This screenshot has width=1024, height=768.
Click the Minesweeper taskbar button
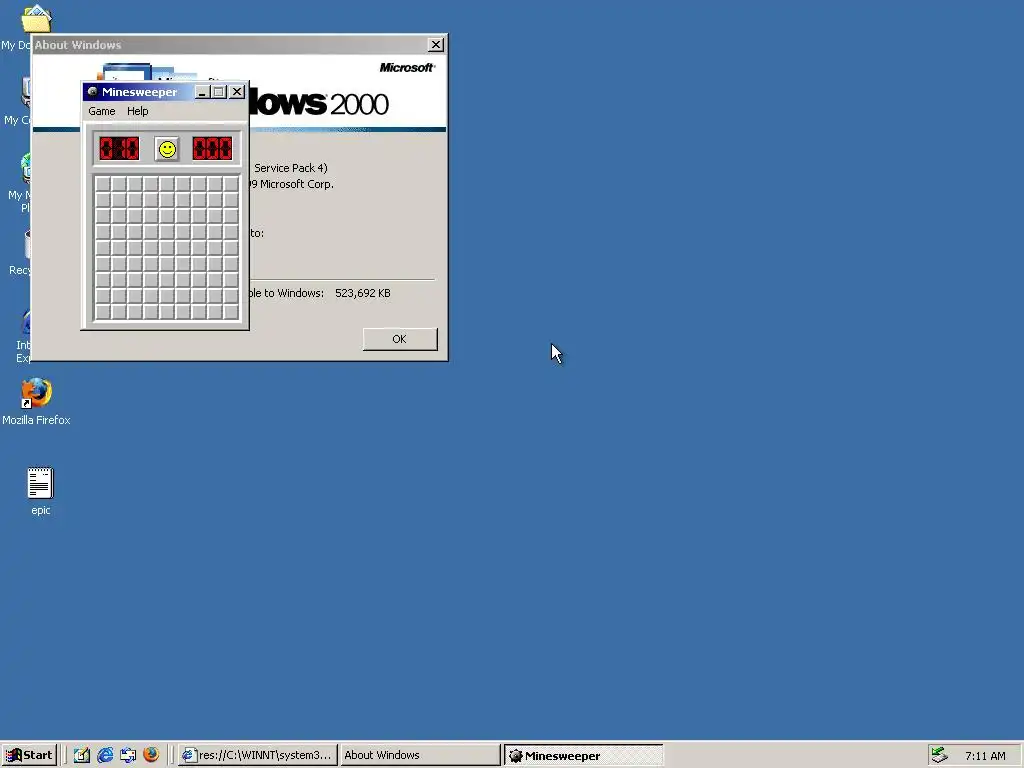point(583,755)
